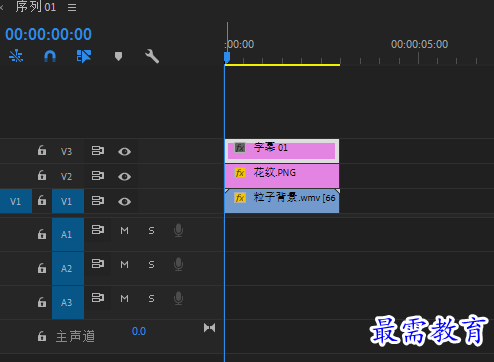Toggle sync lock for A2
This screenshot has width=494, height=362.
point(98,264)
